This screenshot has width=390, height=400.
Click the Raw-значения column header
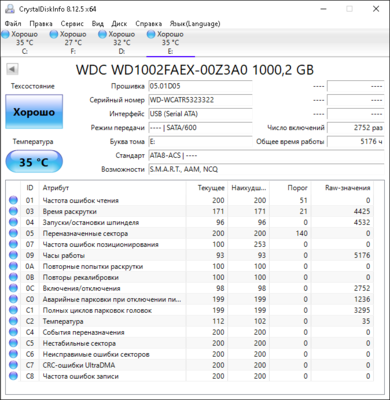pyautogui.click(x=347, y=188)
